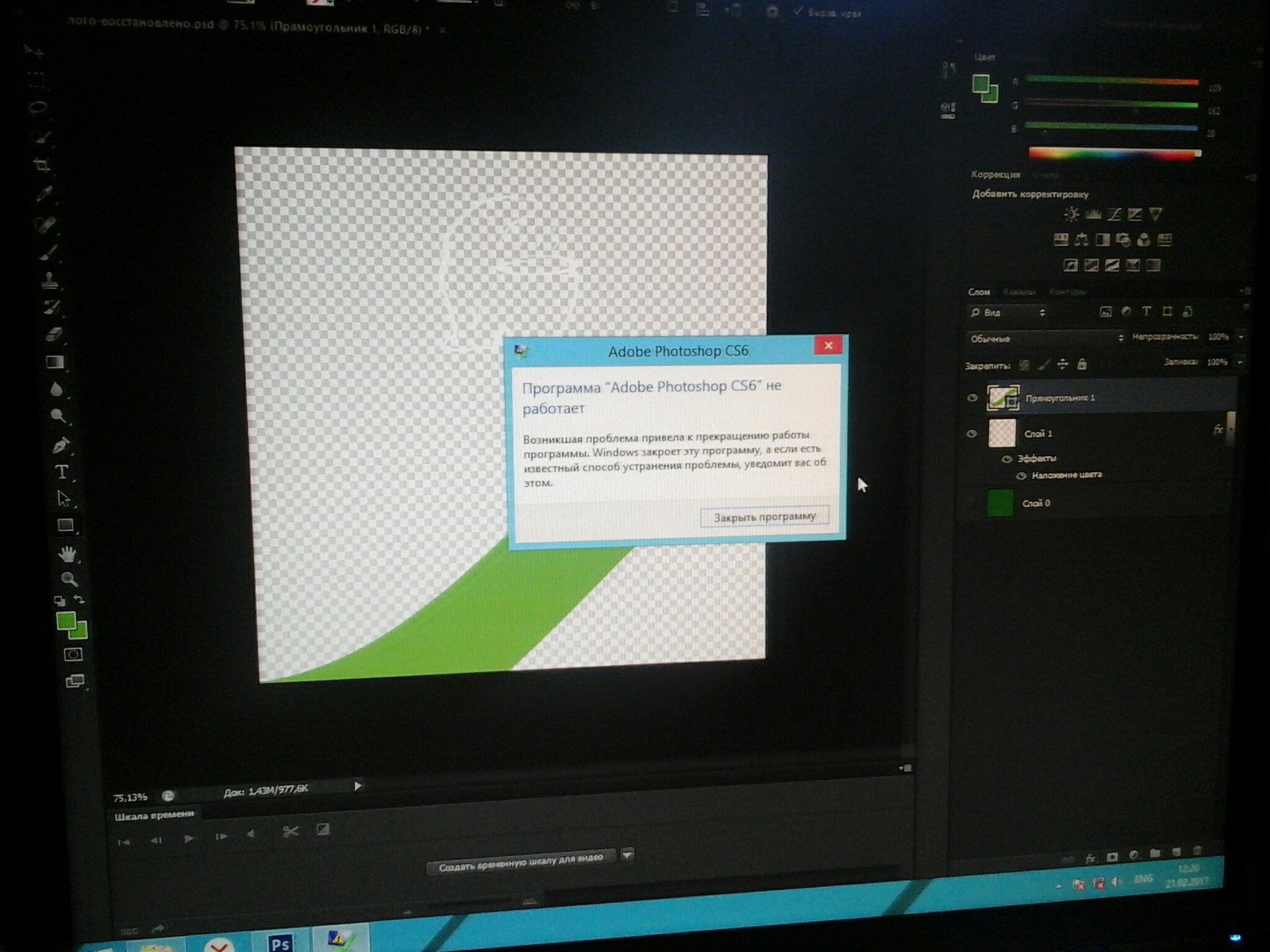Screen dimensions: 1270x952
Task: Filter layers by adjustment layers icon
Action: point(1126,312)
